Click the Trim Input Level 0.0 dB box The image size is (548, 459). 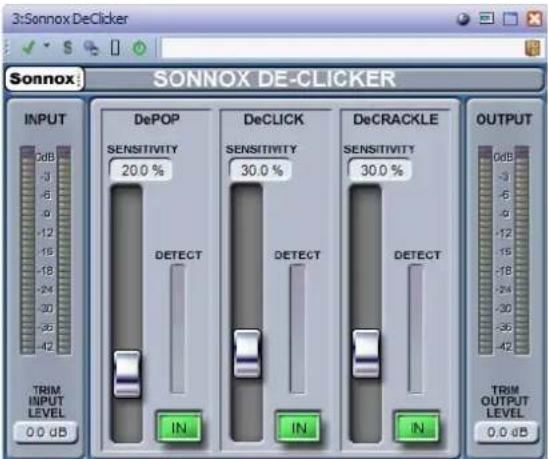tap(46, 432)
